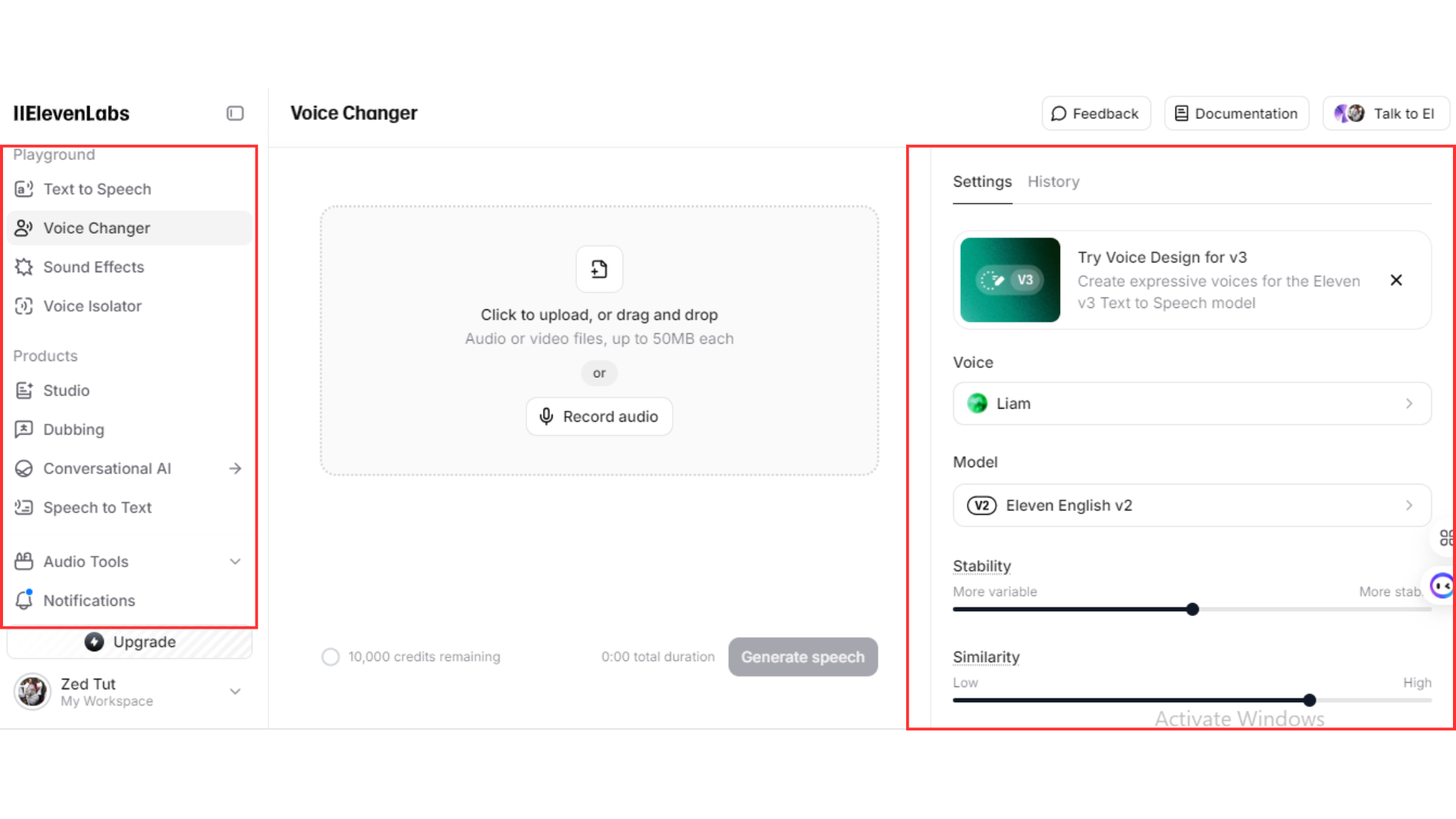
Task: Open Notifications bell
Action: 89,601
